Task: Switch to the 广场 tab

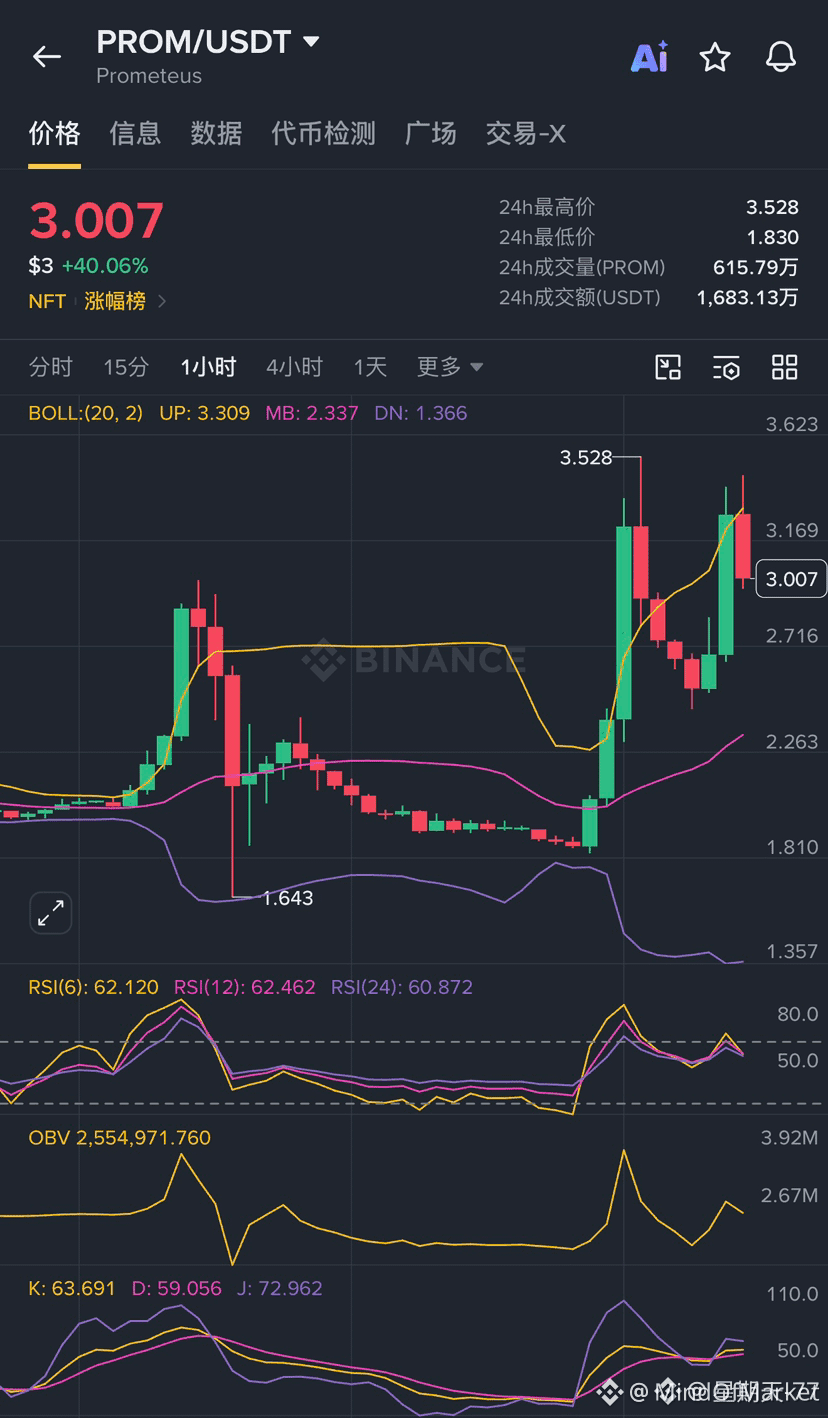Action: point(430,133)
